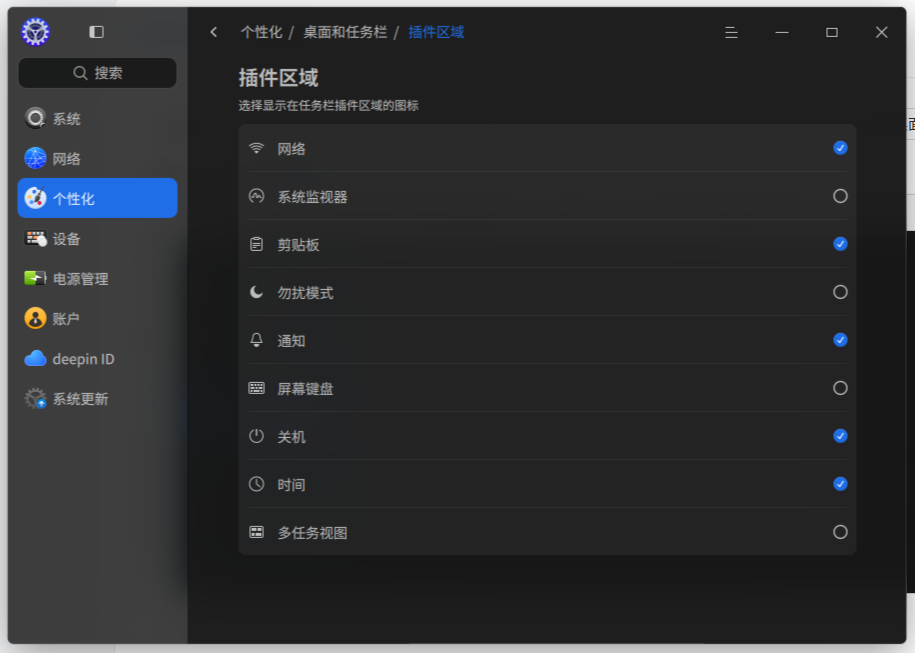Select deepin ID label in sidebar
Screen dimensions: 915x653
click(x=83, y=359)
